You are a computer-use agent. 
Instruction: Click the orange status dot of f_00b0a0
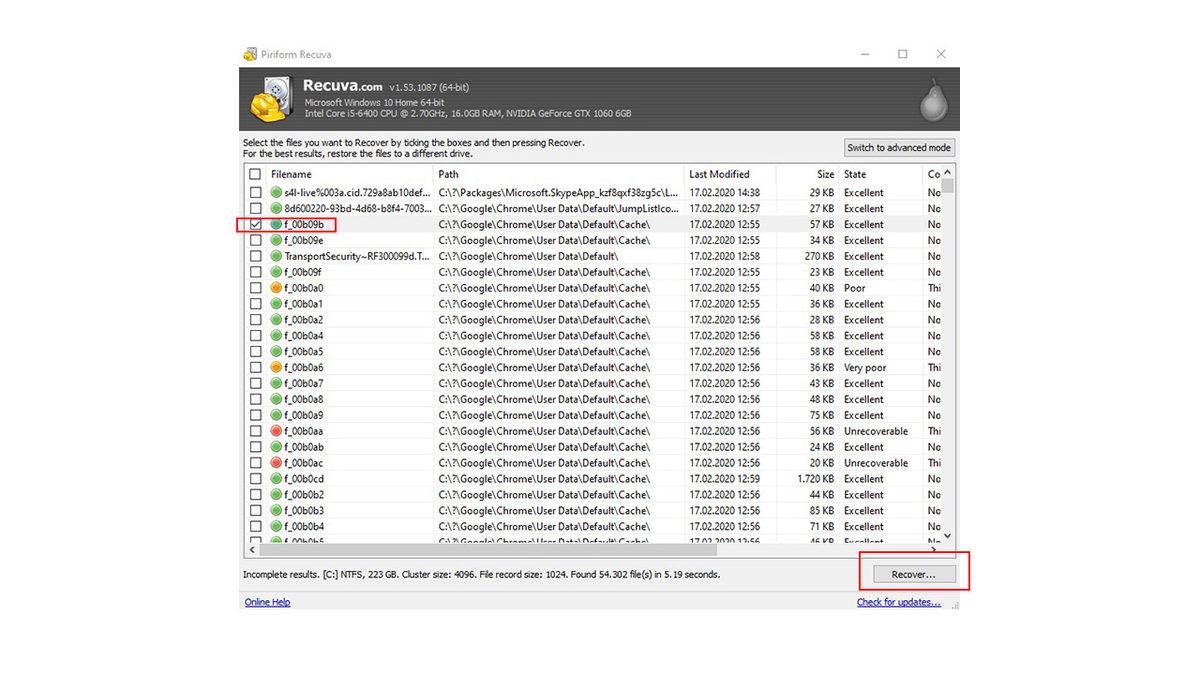[277, 288]
